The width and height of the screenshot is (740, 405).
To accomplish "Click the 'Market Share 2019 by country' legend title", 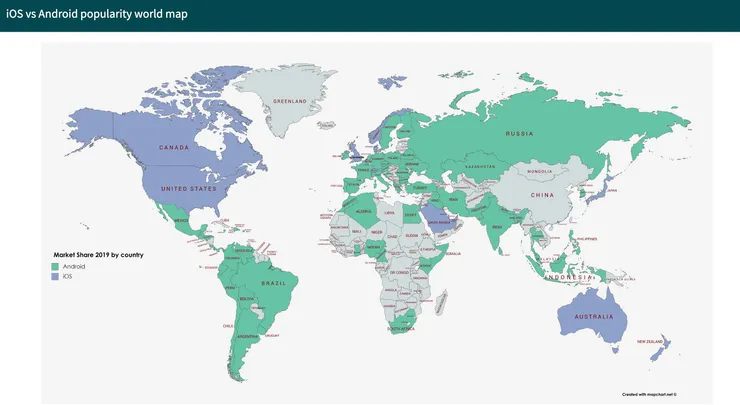I will pyautogui.click(x=98, y=255).
